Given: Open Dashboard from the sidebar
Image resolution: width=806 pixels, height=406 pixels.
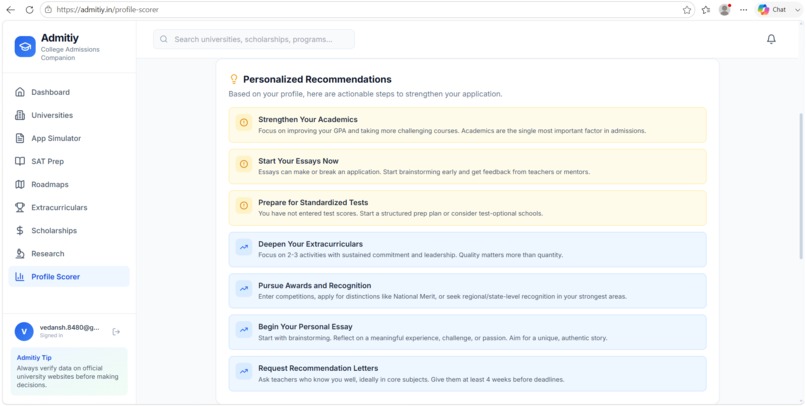Looking at the screenshot, I should click(x=69, y=93).
